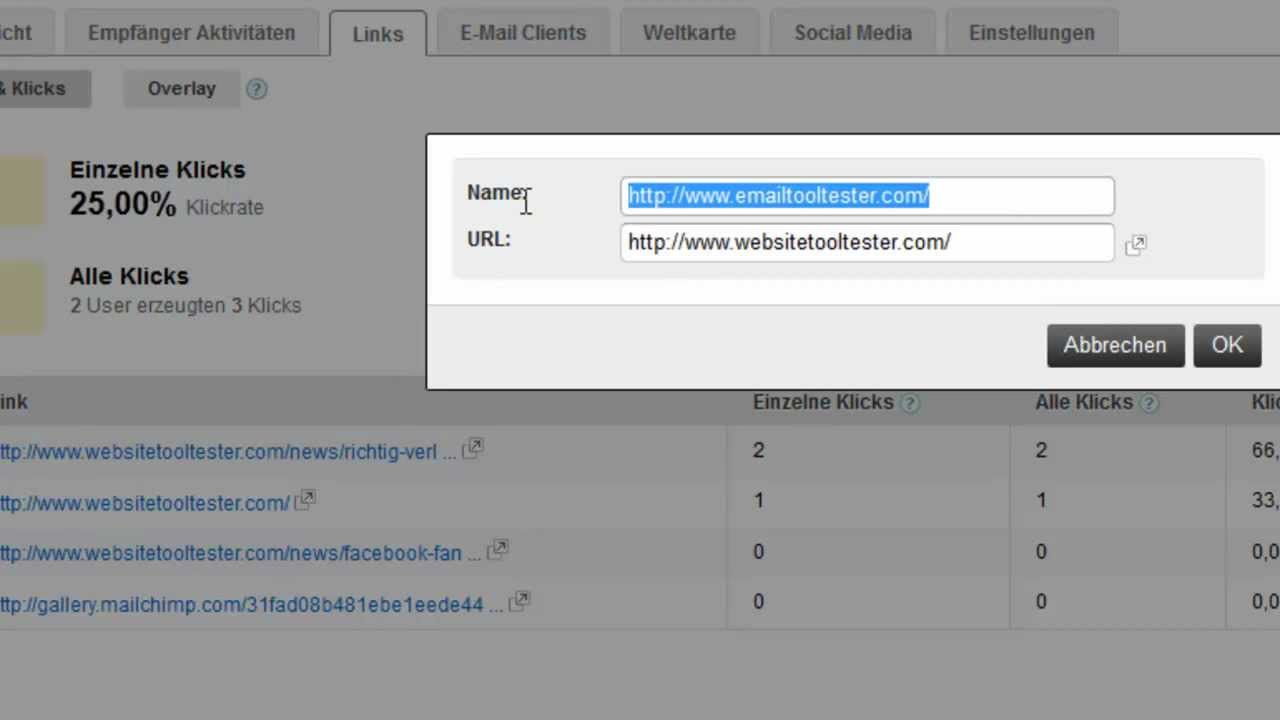1280x720 pixels.
Task: Click the URL input field
Action: coord(867,243)
